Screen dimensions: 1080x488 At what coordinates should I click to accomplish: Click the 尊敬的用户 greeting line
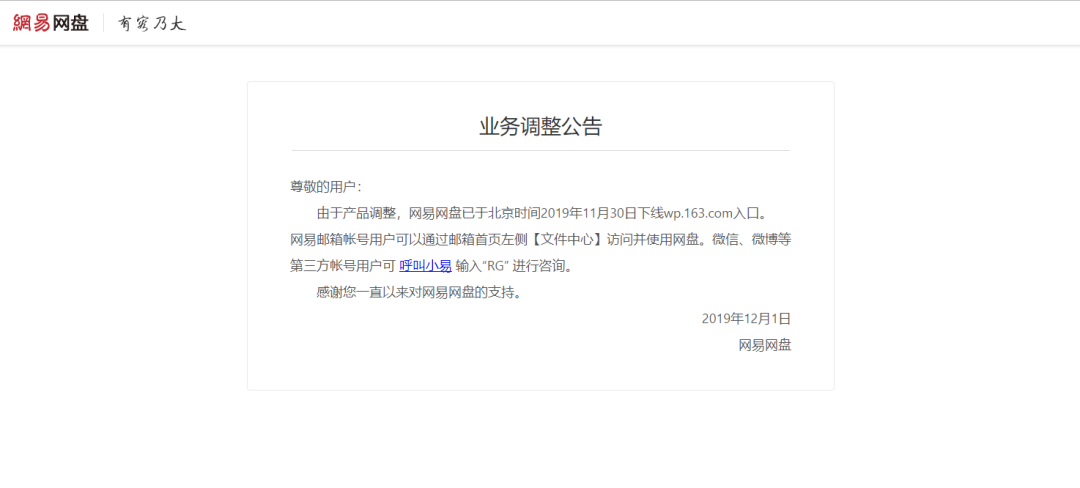[326, 187]
